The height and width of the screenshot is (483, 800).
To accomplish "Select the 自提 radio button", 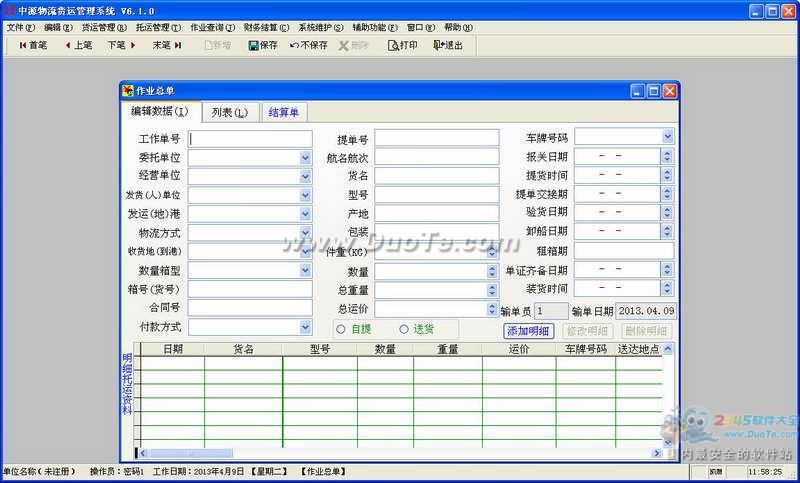I will coord(341,329).
